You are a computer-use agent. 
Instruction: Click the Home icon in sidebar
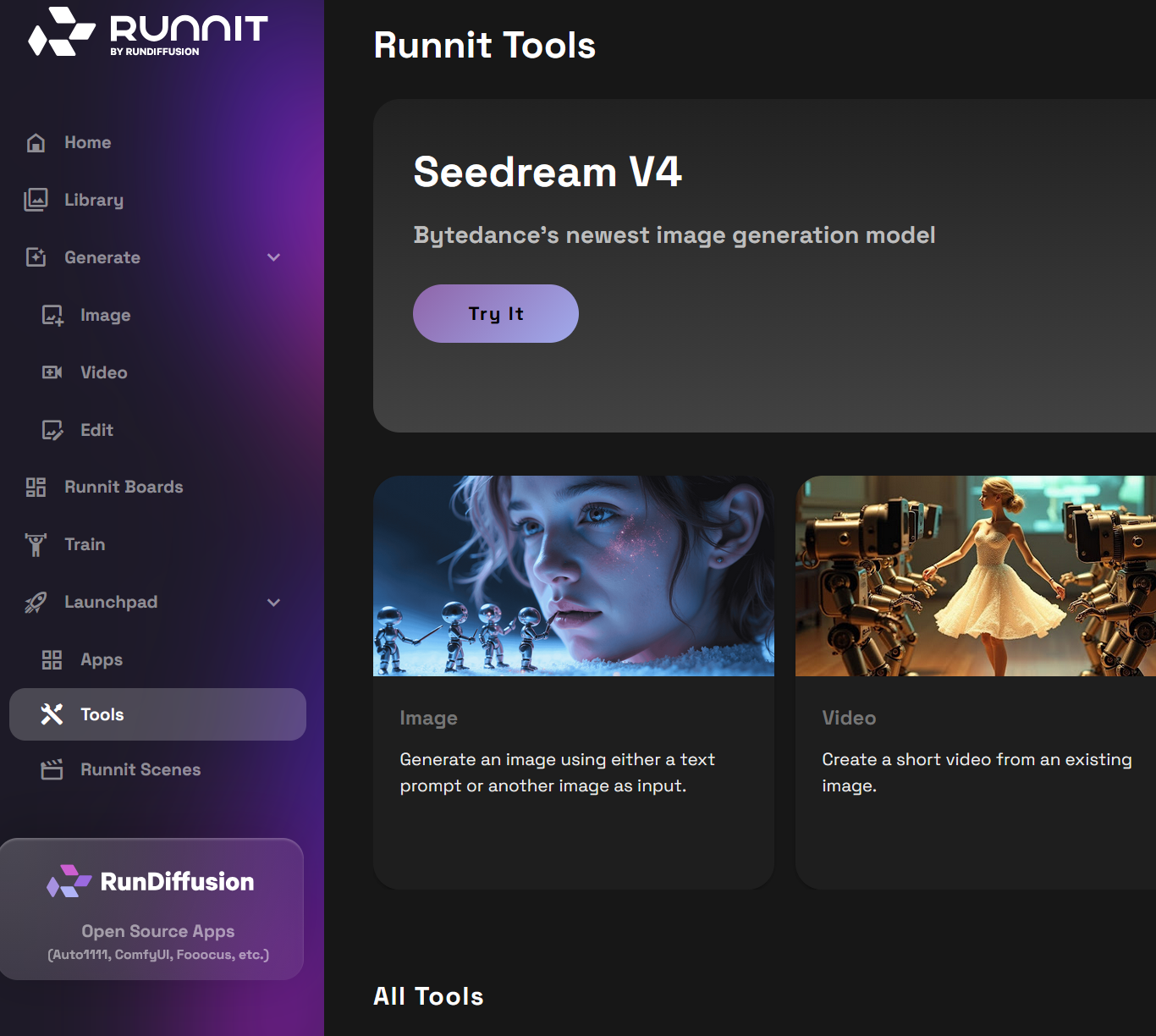point(36,142)
